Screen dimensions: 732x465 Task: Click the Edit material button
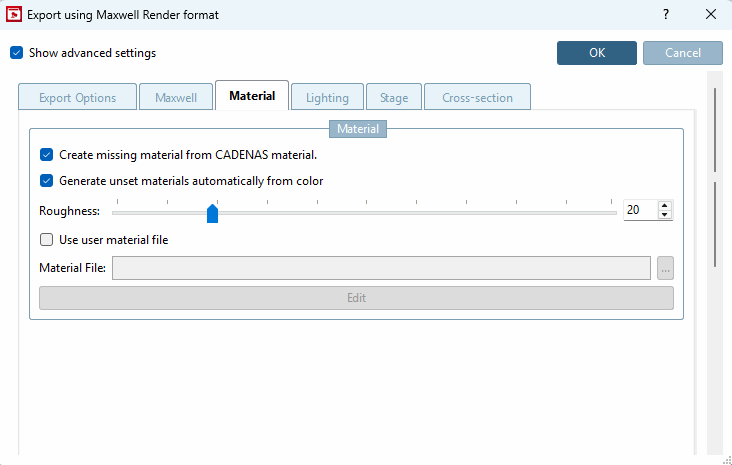tap(356, 298)
